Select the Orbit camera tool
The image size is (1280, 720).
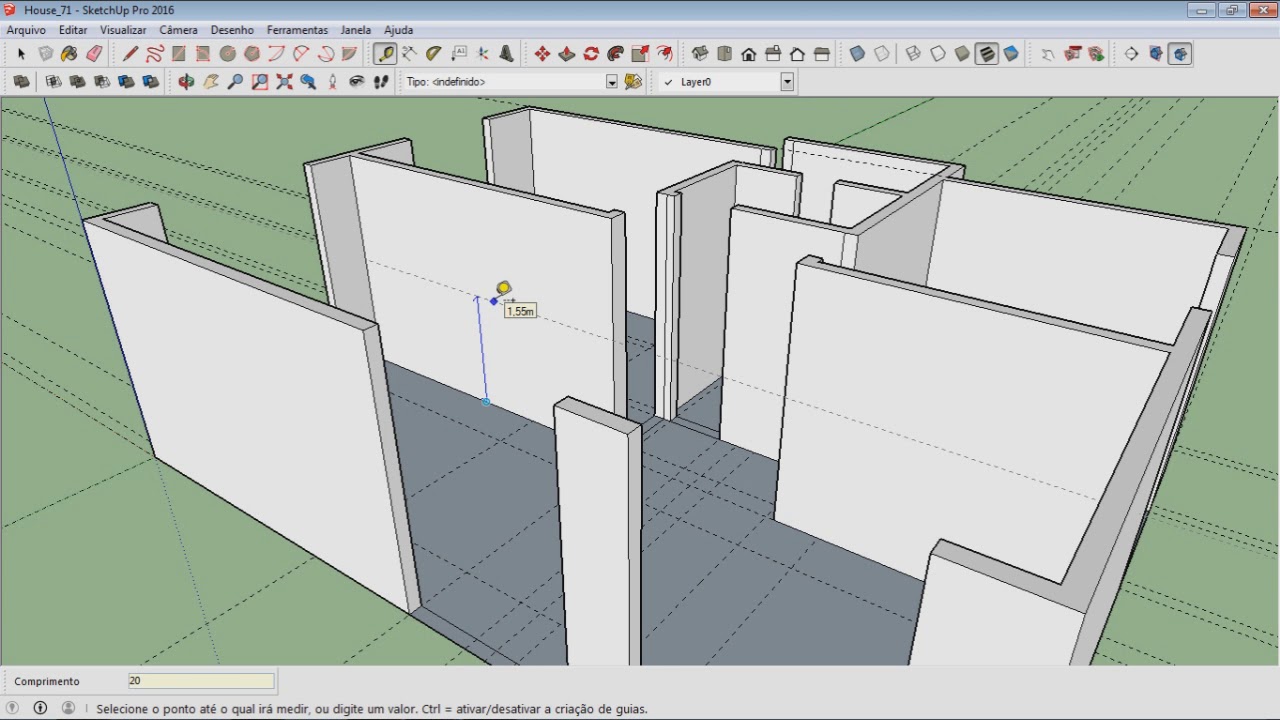point(186,82)
